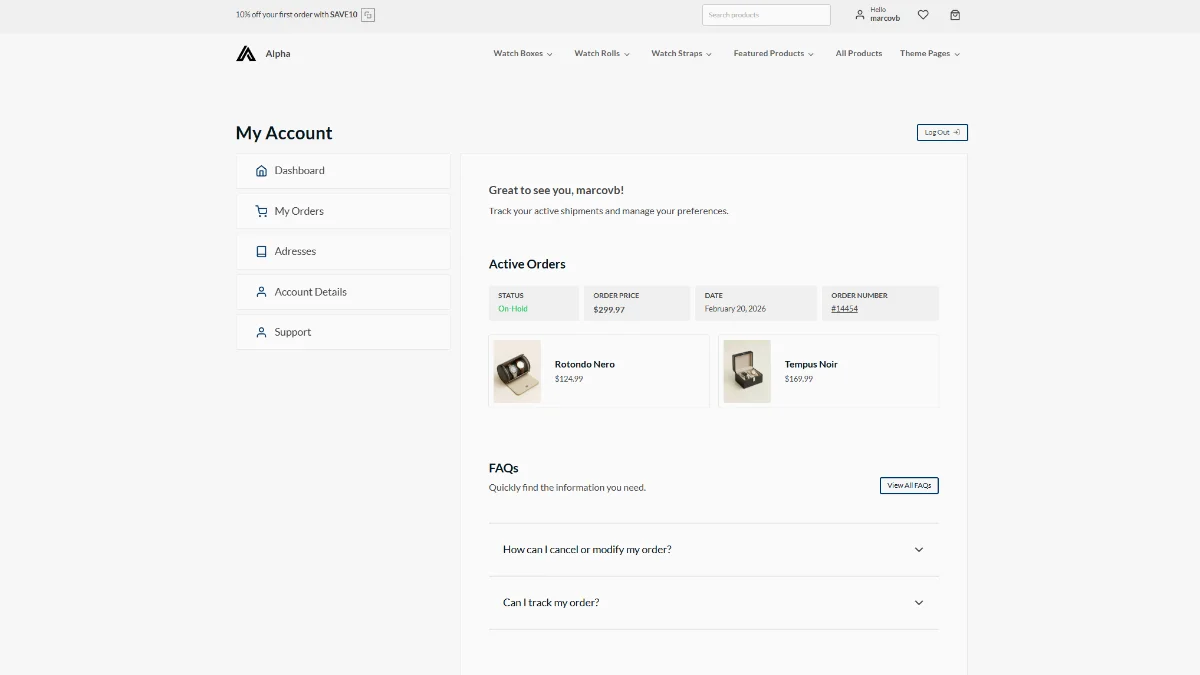Select the Dashboard home icon
This screenshot has width=1200, height=675.
click(261, 171)
